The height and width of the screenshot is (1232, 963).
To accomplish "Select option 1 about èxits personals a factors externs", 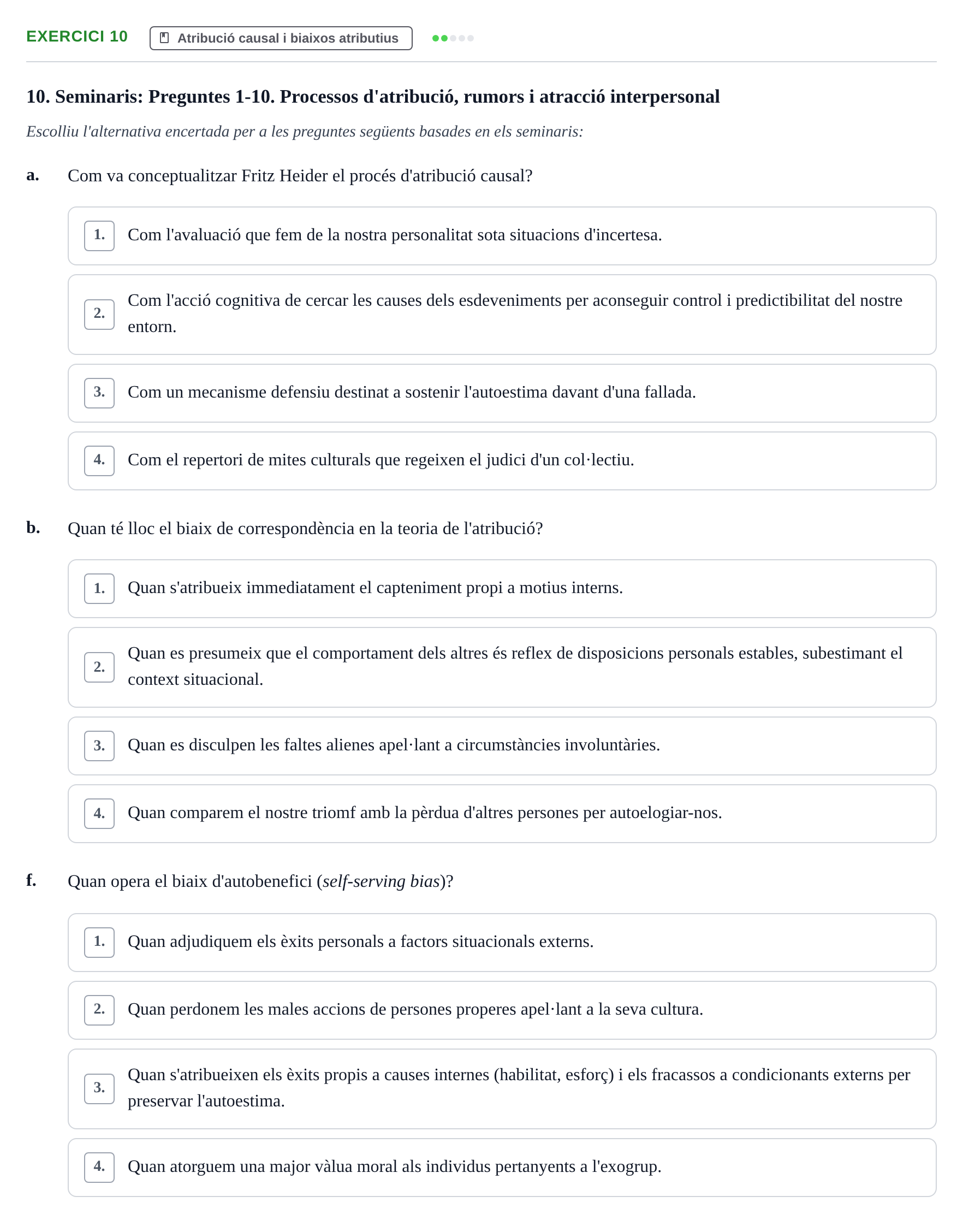I will [x=502, y=942].
